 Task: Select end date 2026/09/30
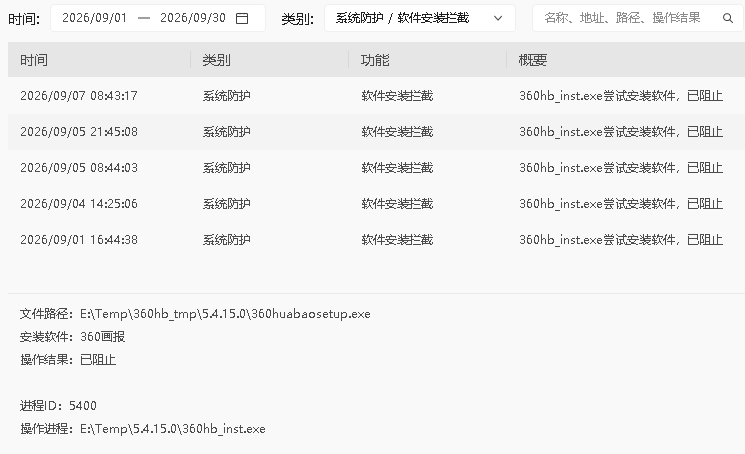tap(192, 18)
